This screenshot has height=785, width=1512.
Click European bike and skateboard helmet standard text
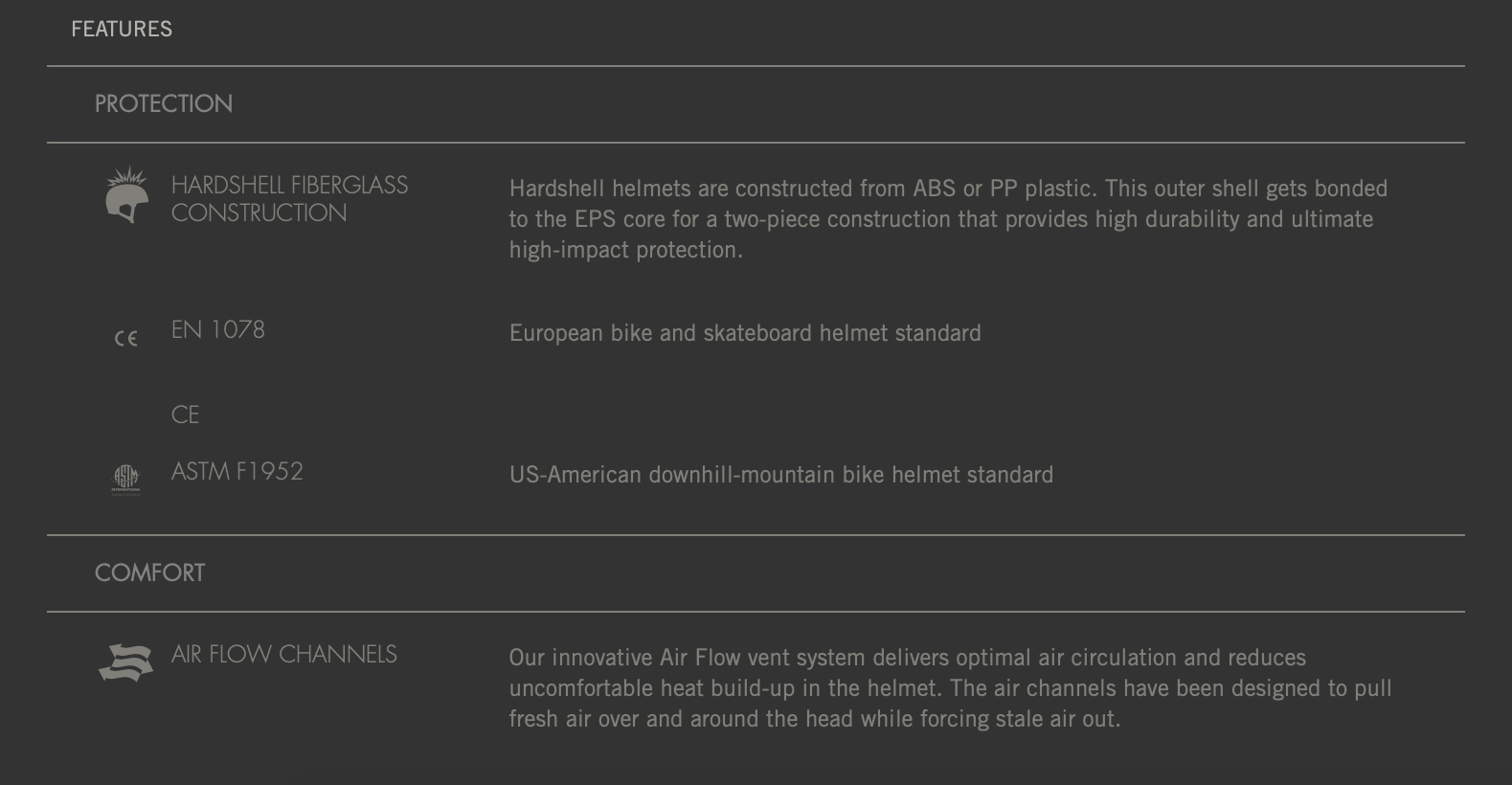tap(745, 333)
